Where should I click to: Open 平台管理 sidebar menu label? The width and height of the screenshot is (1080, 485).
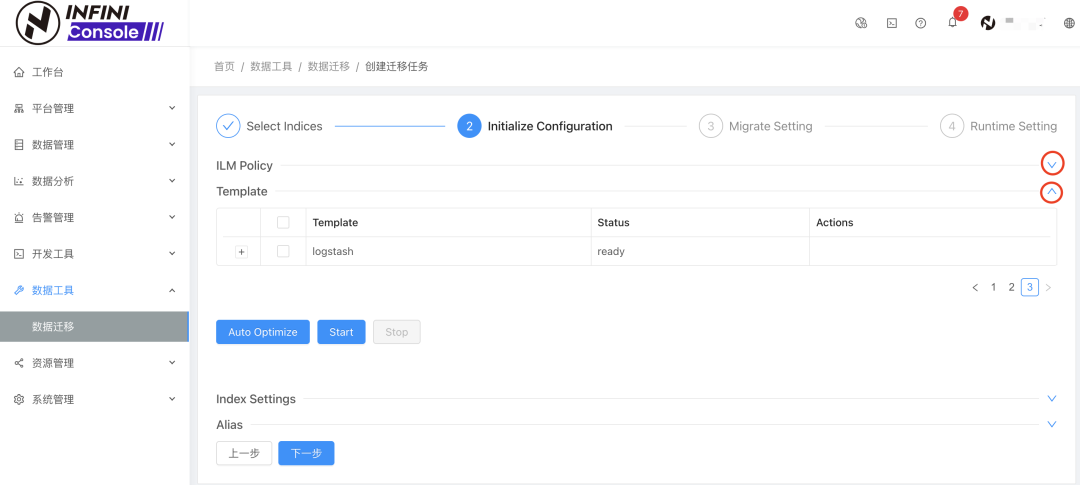point(53,109)
